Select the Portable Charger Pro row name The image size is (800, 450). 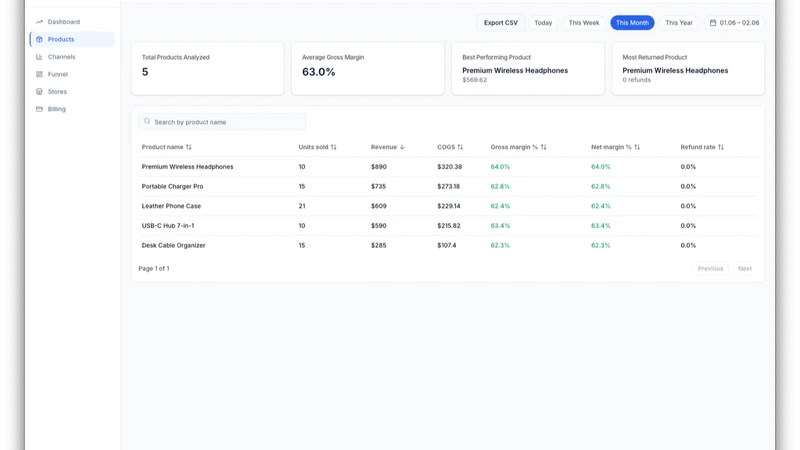172,186
